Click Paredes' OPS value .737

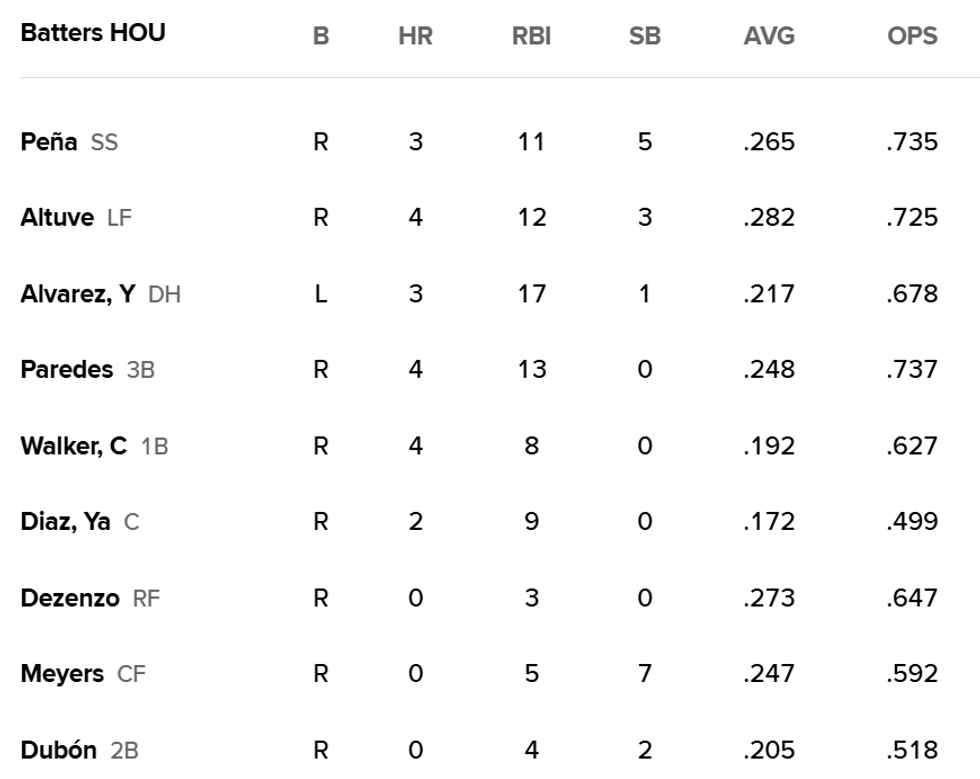point(912,370)
